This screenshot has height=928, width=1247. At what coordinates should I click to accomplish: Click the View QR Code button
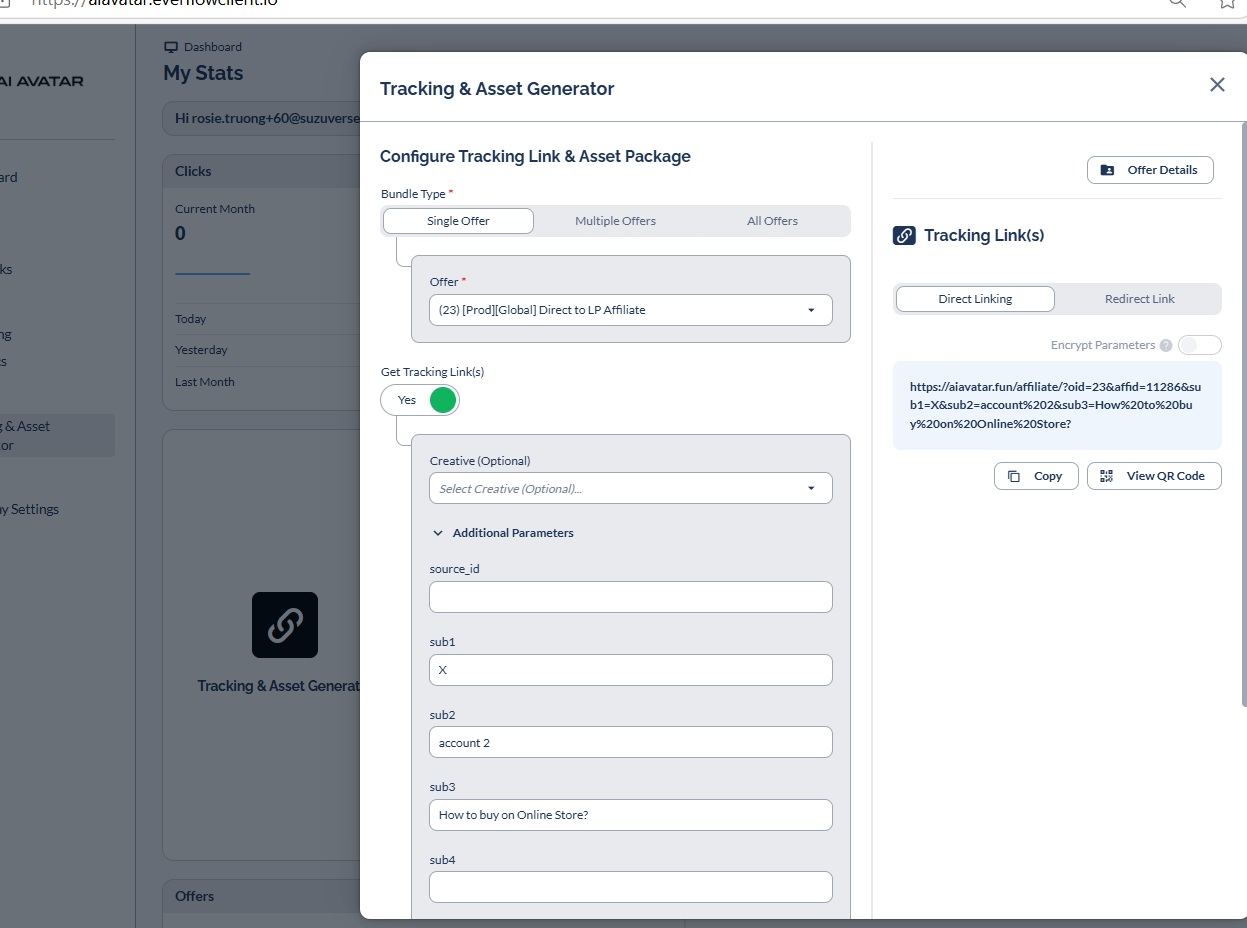(x=1154, y=476)
